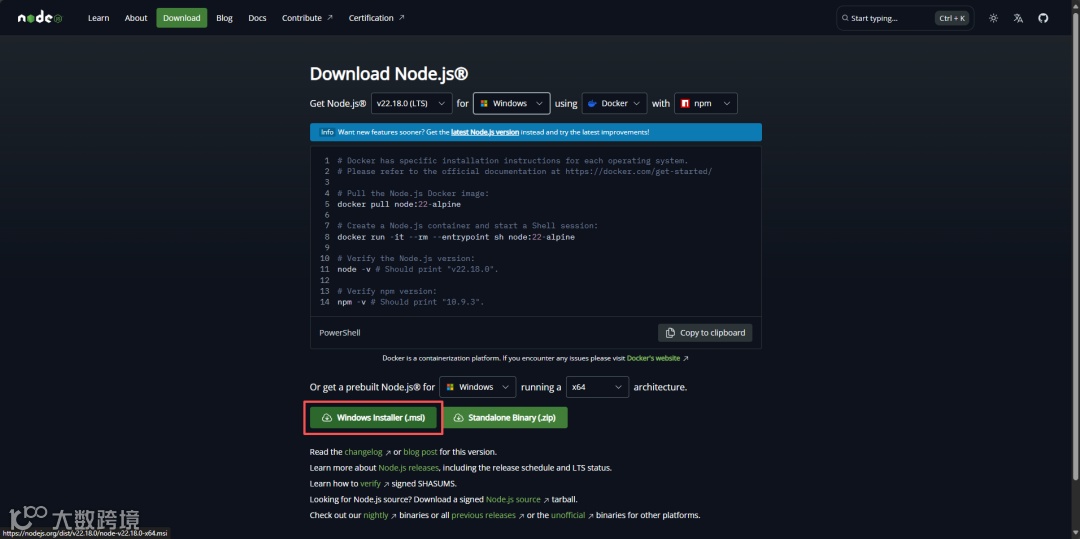Open the Node.js source tarball link

[517, 500]
